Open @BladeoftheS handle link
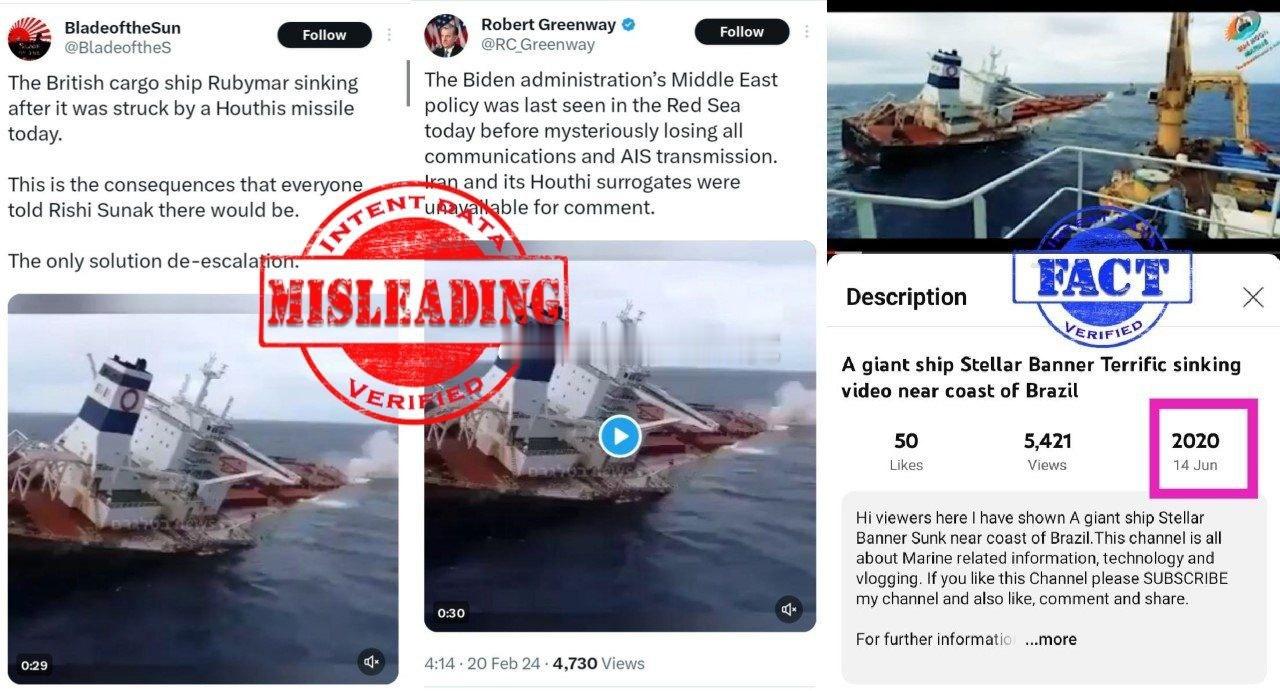This screenshot has height=691, width=1280. [117, 46]
